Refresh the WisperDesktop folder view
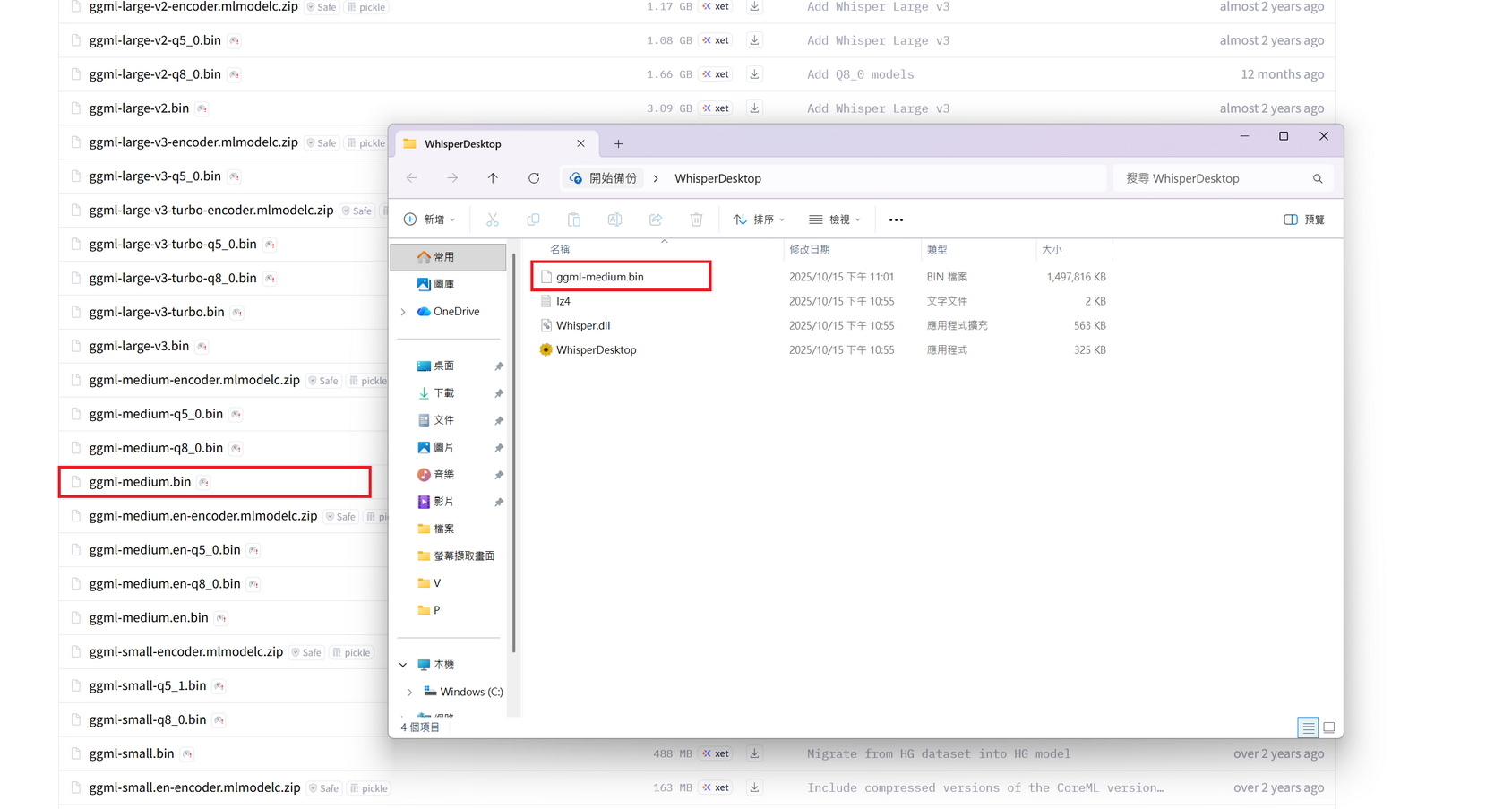1512x809 pixels. (x=534, y=178)
